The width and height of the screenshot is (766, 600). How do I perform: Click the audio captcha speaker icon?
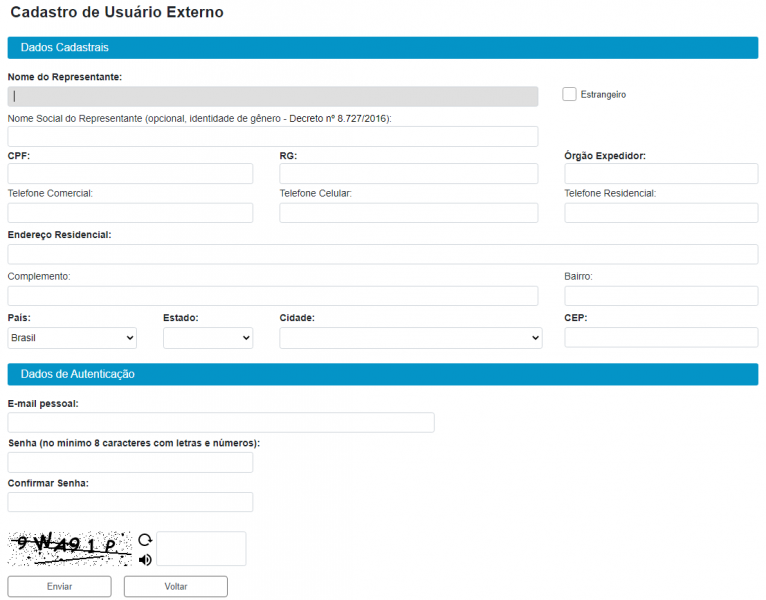coord(145,559)
